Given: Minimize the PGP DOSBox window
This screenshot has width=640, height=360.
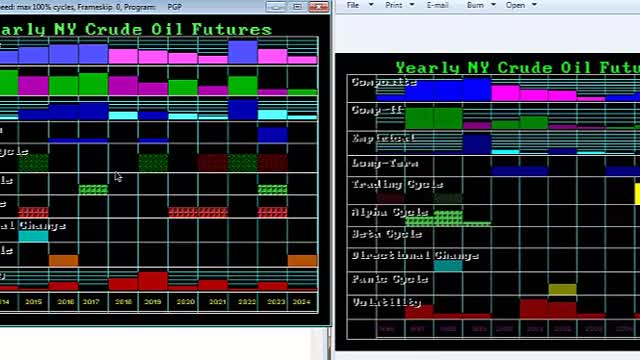Looking at the screenshot, I should tap(276, 7).
